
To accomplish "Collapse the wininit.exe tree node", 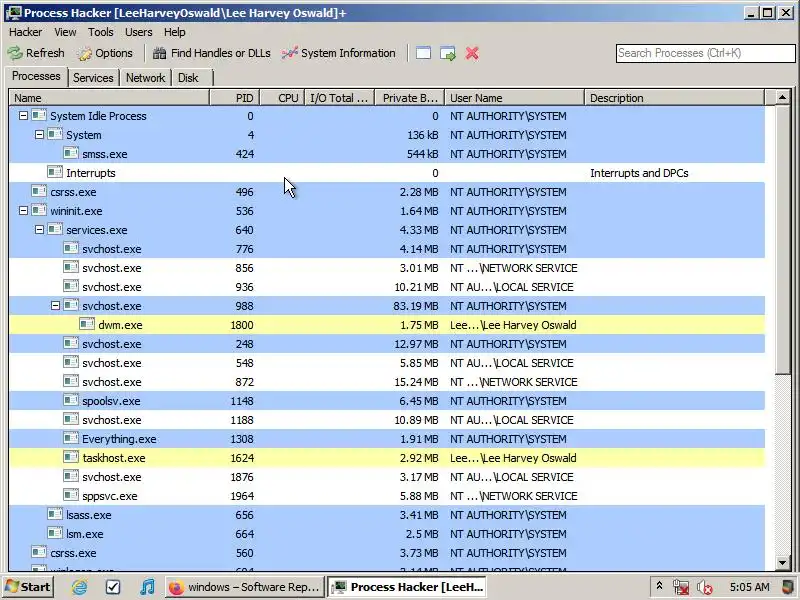I will 23,211.
